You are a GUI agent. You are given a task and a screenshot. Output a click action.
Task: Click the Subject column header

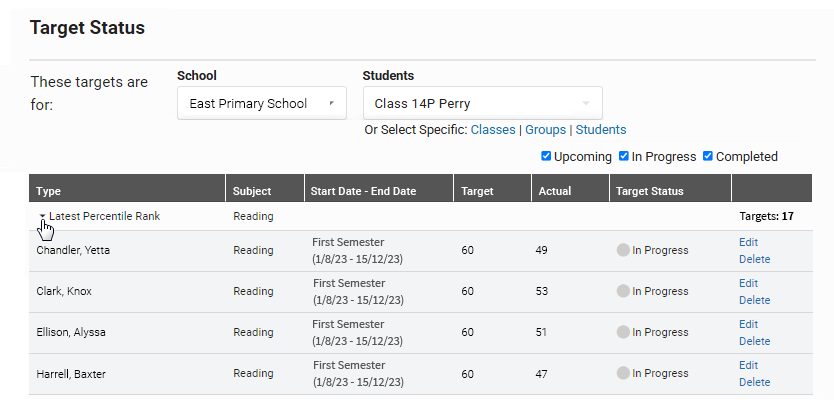click(x=265, y=188)
